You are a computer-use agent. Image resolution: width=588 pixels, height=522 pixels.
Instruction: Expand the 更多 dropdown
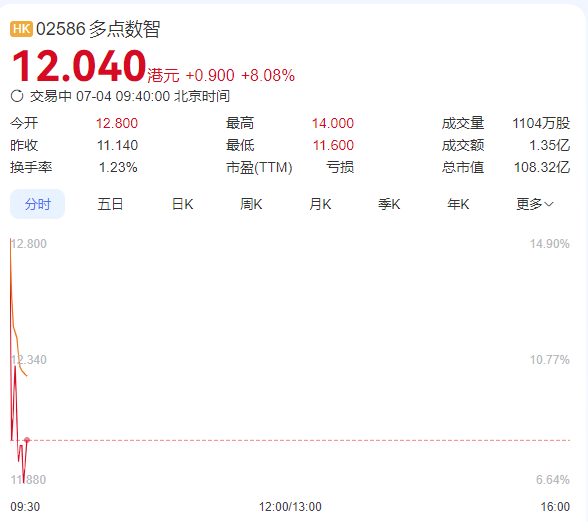coord(535,204)
